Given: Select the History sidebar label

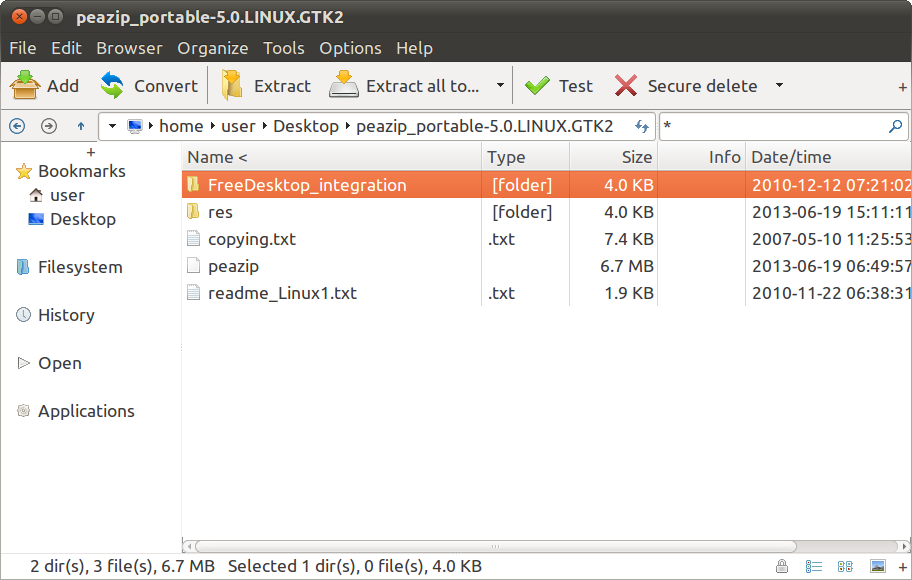Looking at the screenshot, I should click(66, 315).
